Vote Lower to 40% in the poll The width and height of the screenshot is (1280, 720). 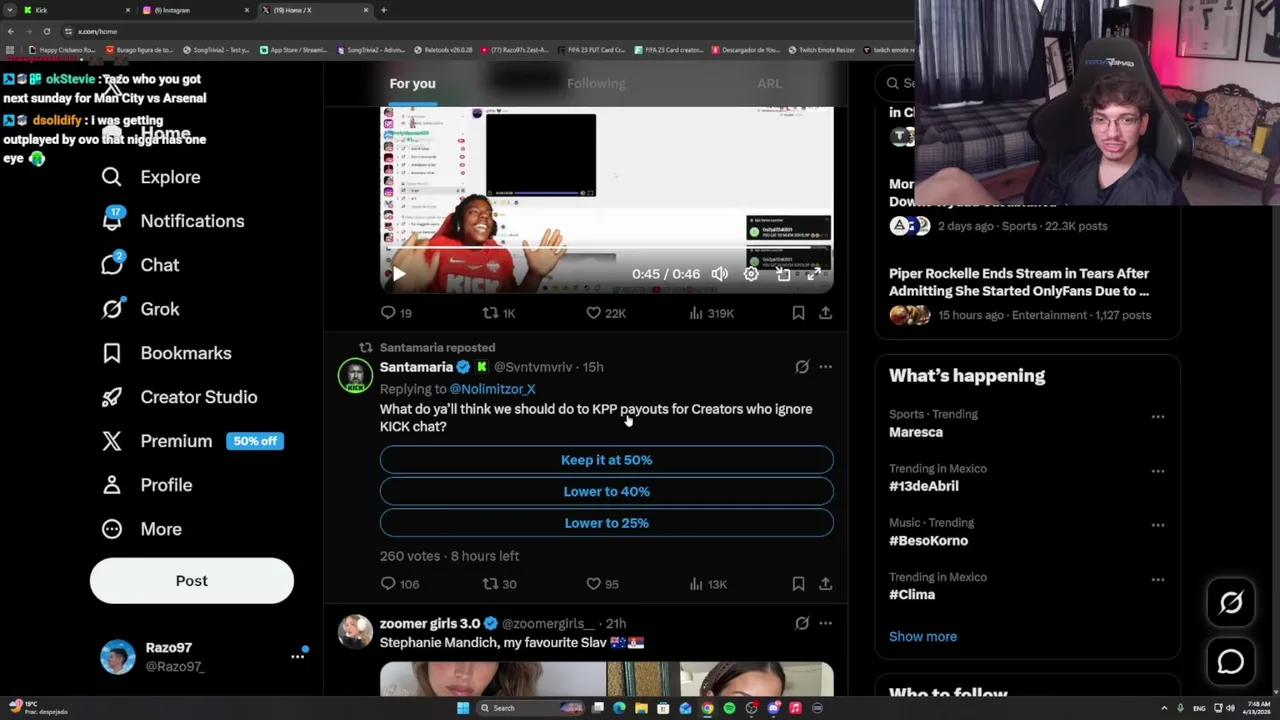pyautogui.click(x=606, y=491)
